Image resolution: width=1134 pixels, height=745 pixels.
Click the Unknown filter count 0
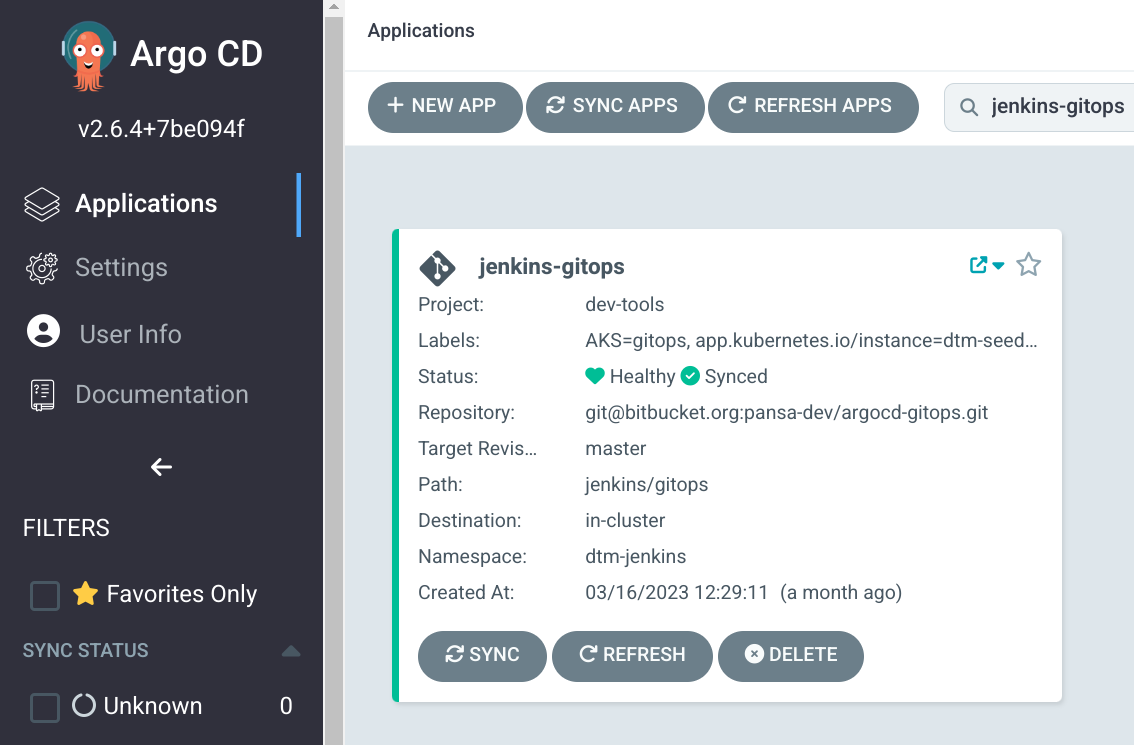point(286,706)
